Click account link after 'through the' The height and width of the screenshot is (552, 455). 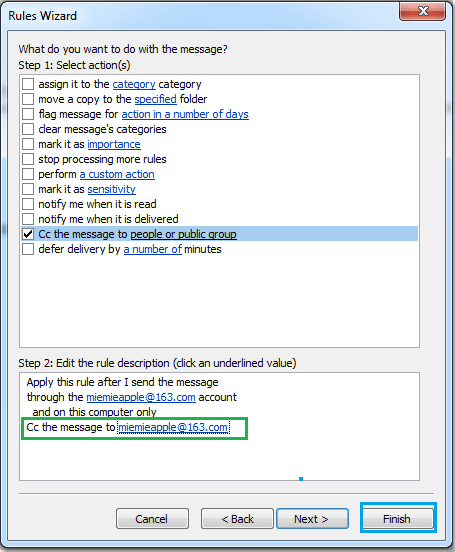141,397
